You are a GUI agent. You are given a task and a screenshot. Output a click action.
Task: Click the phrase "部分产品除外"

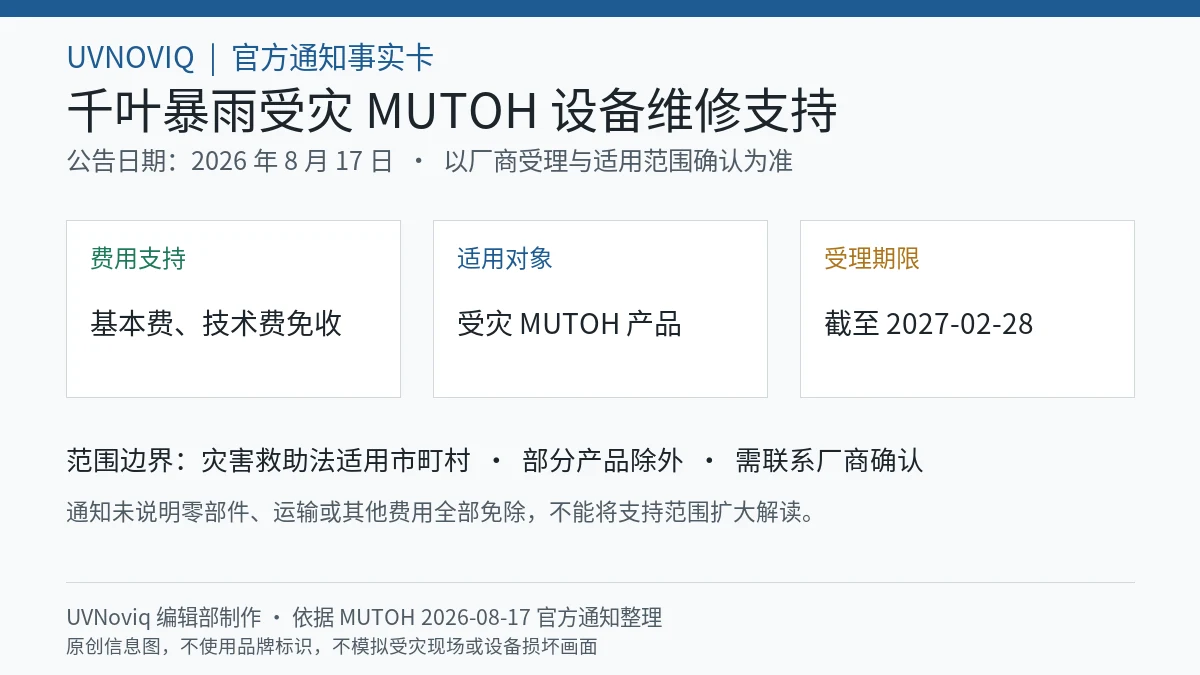tap(603, 460)
